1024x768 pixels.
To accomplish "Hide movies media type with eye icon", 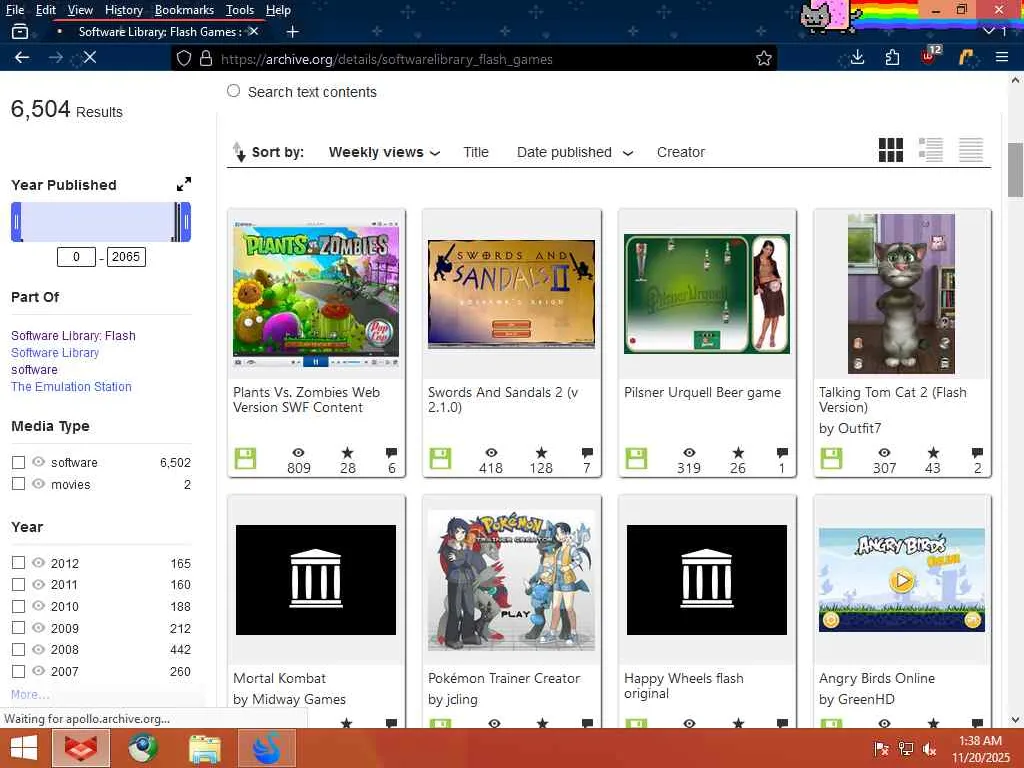I will [x=39, y=483].
